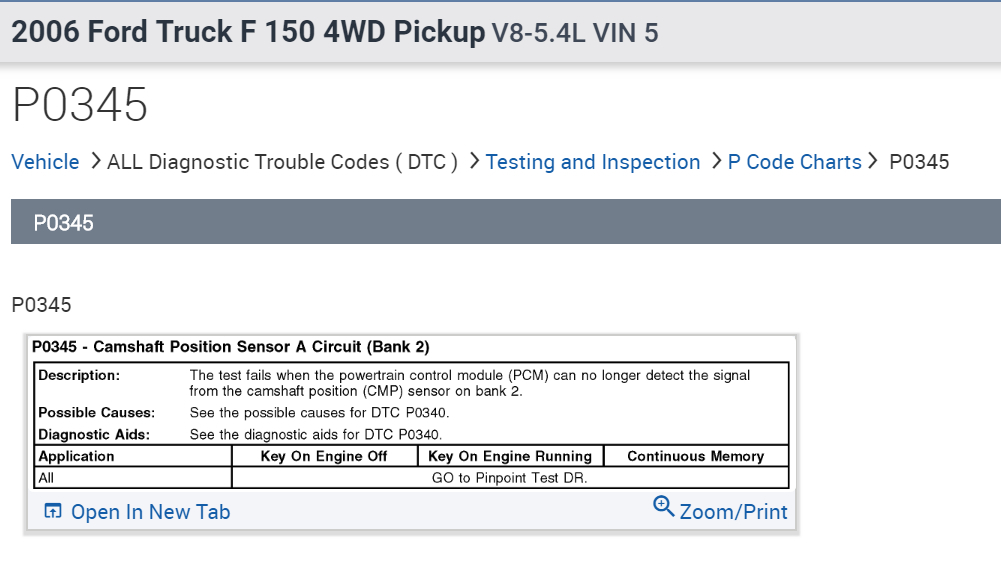Click the Open In New Tab icon
The image size is (1001, 585).
[53, 512]
